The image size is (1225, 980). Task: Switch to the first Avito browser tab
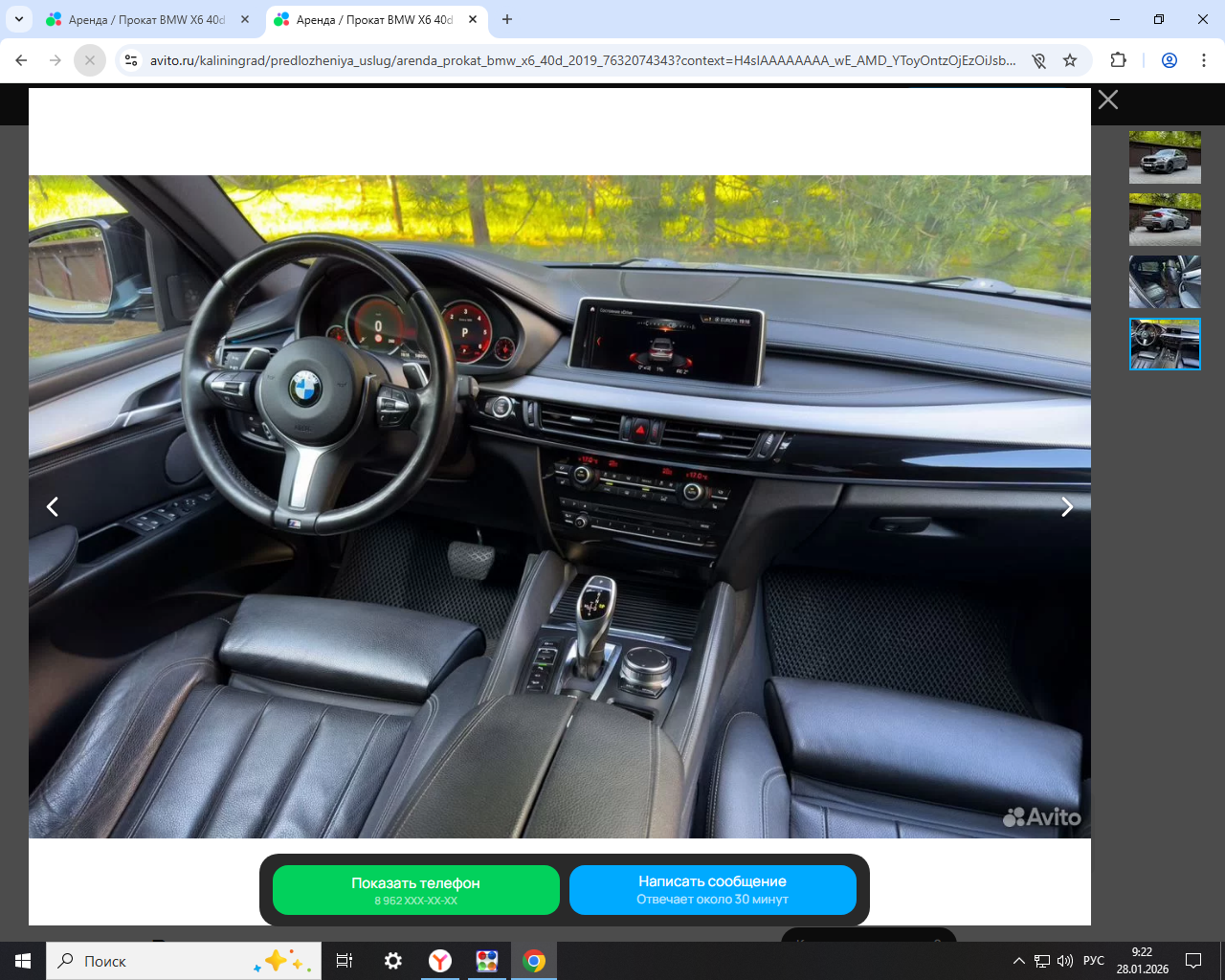(x=145, y=19)
